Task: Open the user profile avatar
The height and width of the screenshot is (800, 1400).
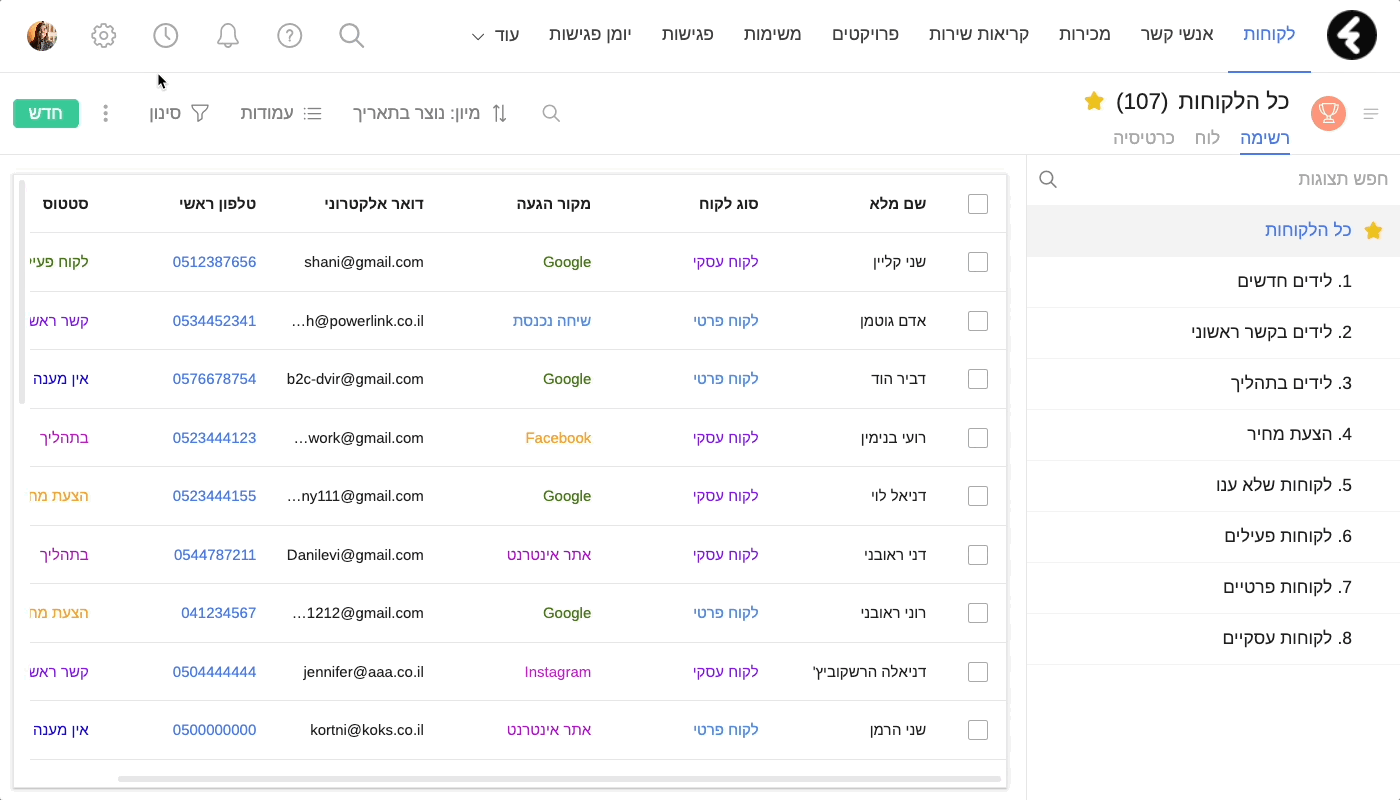Action: [x=42, y=36]
